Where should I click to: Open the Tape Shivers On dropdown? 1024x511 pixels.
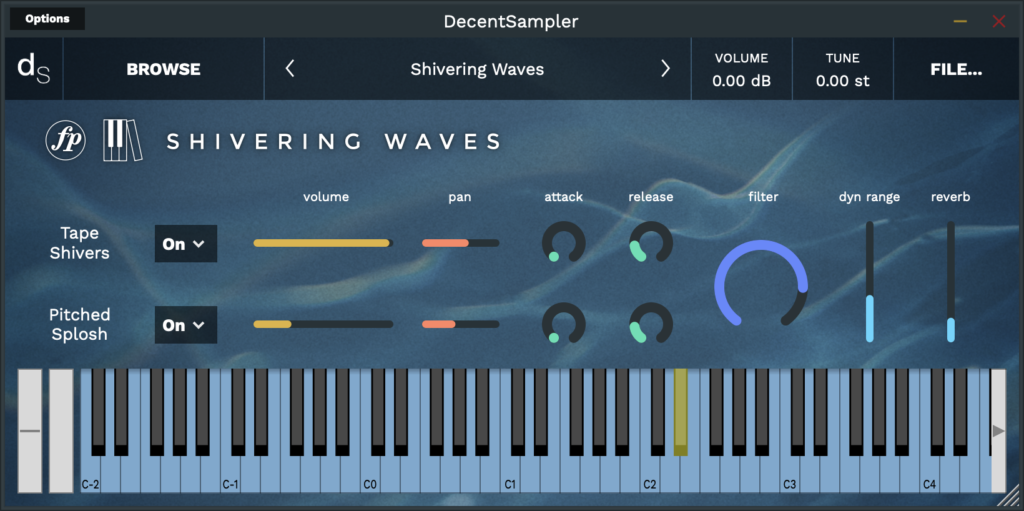point(185,244)
